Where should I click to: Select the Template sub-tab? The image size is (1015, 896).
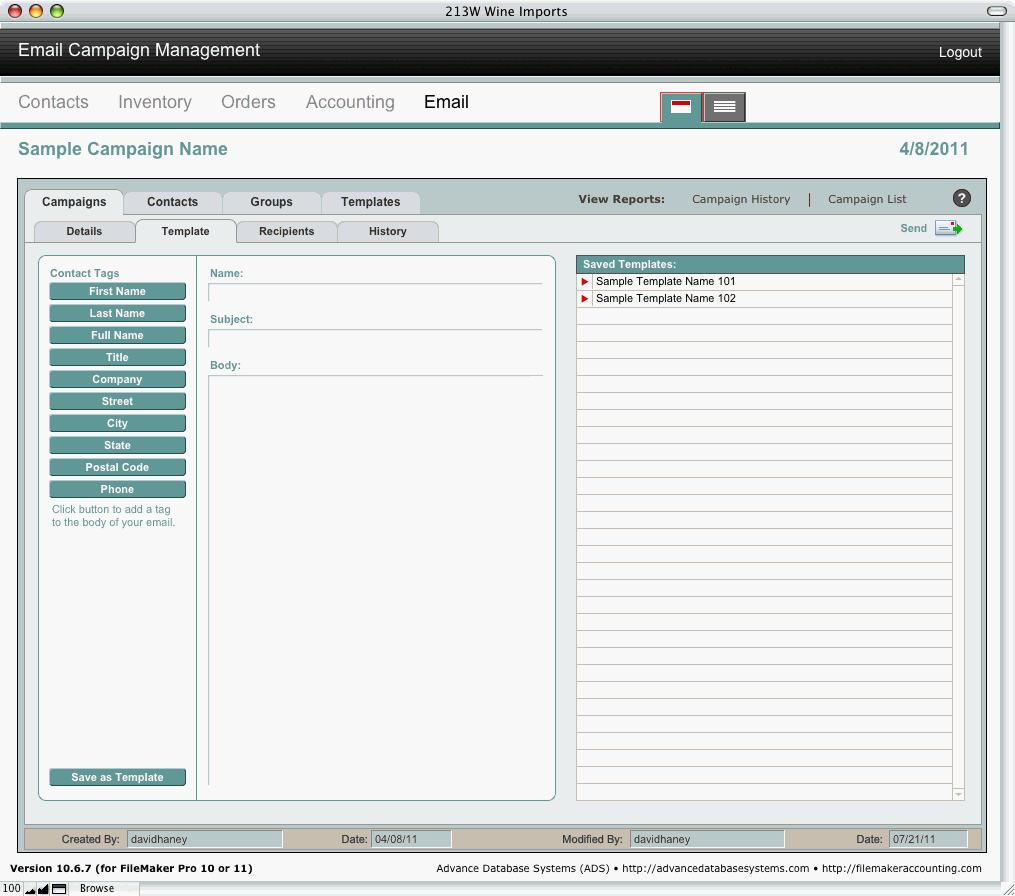click(x=185, y=231)
